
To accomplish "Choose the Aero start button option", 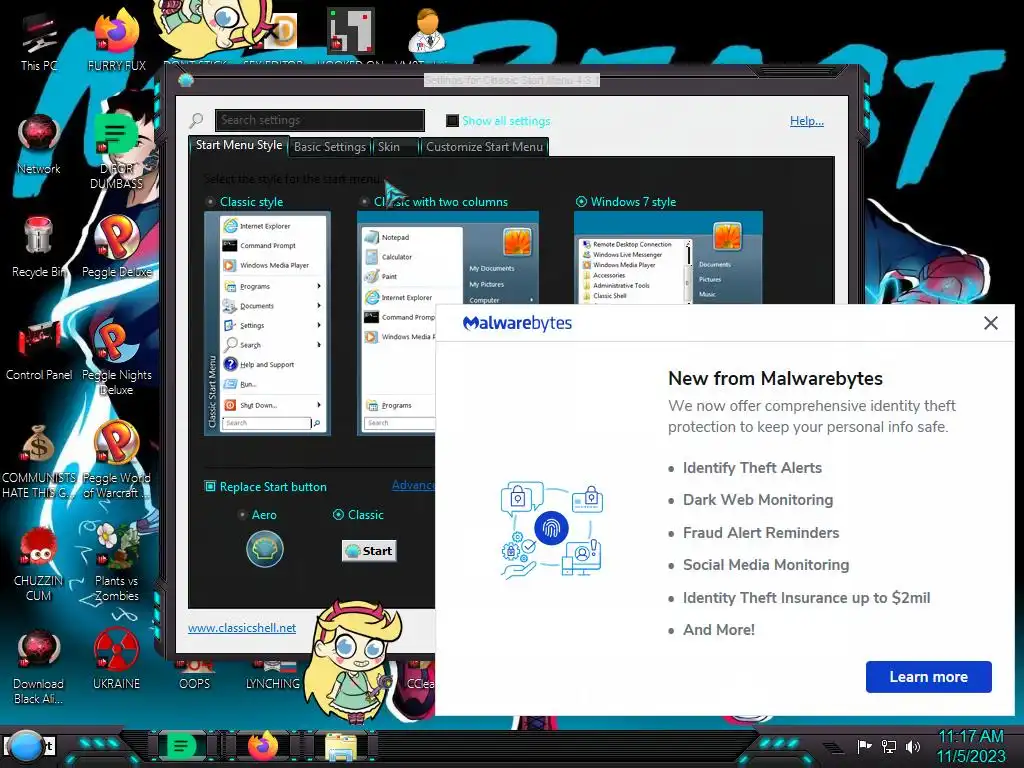I will [242, 515].
